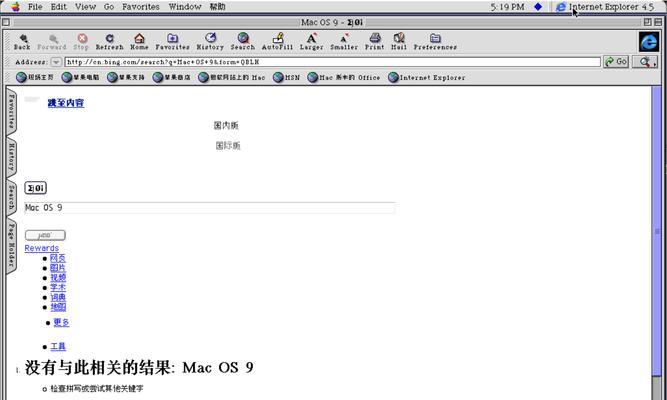The image size is (667, 400).
Task: Open the Mail toolbar button
Action: point(399,42)
